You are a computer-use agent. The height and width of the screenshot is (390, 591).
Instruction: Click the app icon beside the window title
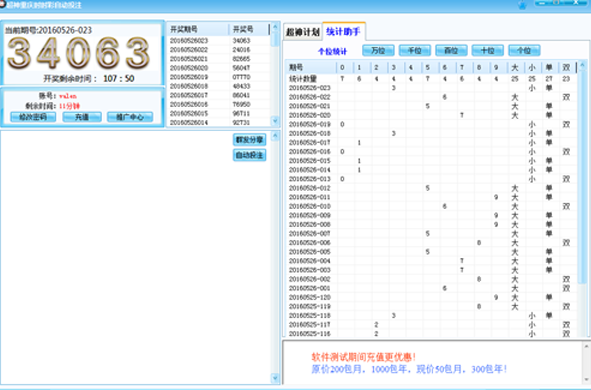[x=3, y=5]
